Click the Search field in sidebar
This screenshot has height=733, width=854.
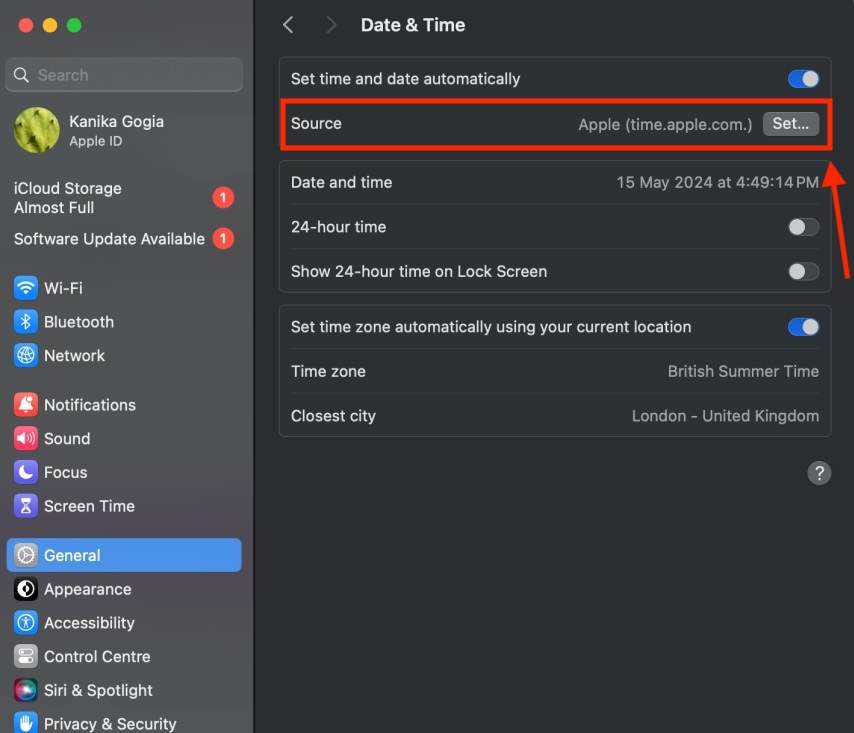coord(123,74)
